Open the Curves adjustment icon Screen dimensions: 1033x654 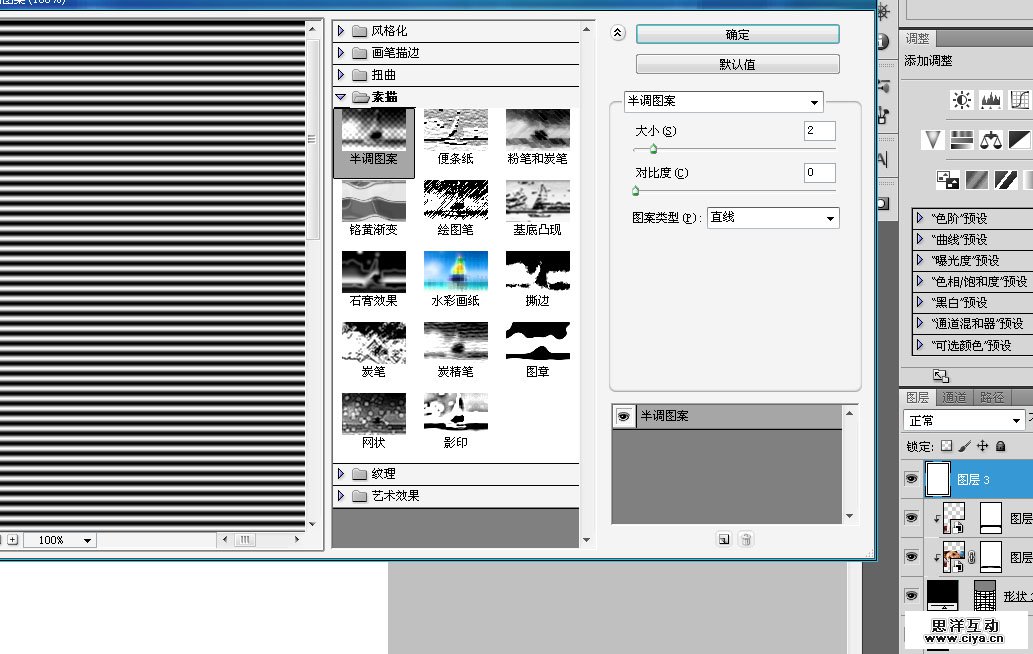pyautogui.click(x=1021, y=100)
